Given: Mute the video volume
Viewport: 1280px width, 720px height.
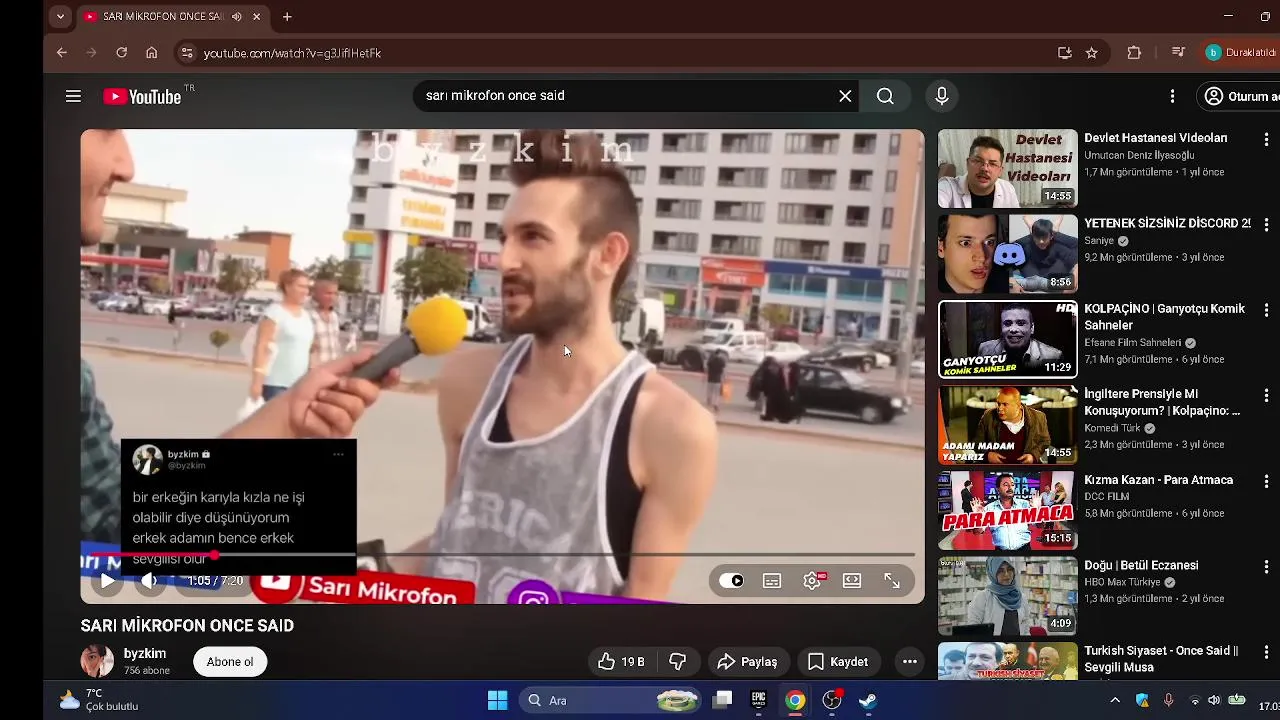Looking at the screenshot, I should 149,580.
